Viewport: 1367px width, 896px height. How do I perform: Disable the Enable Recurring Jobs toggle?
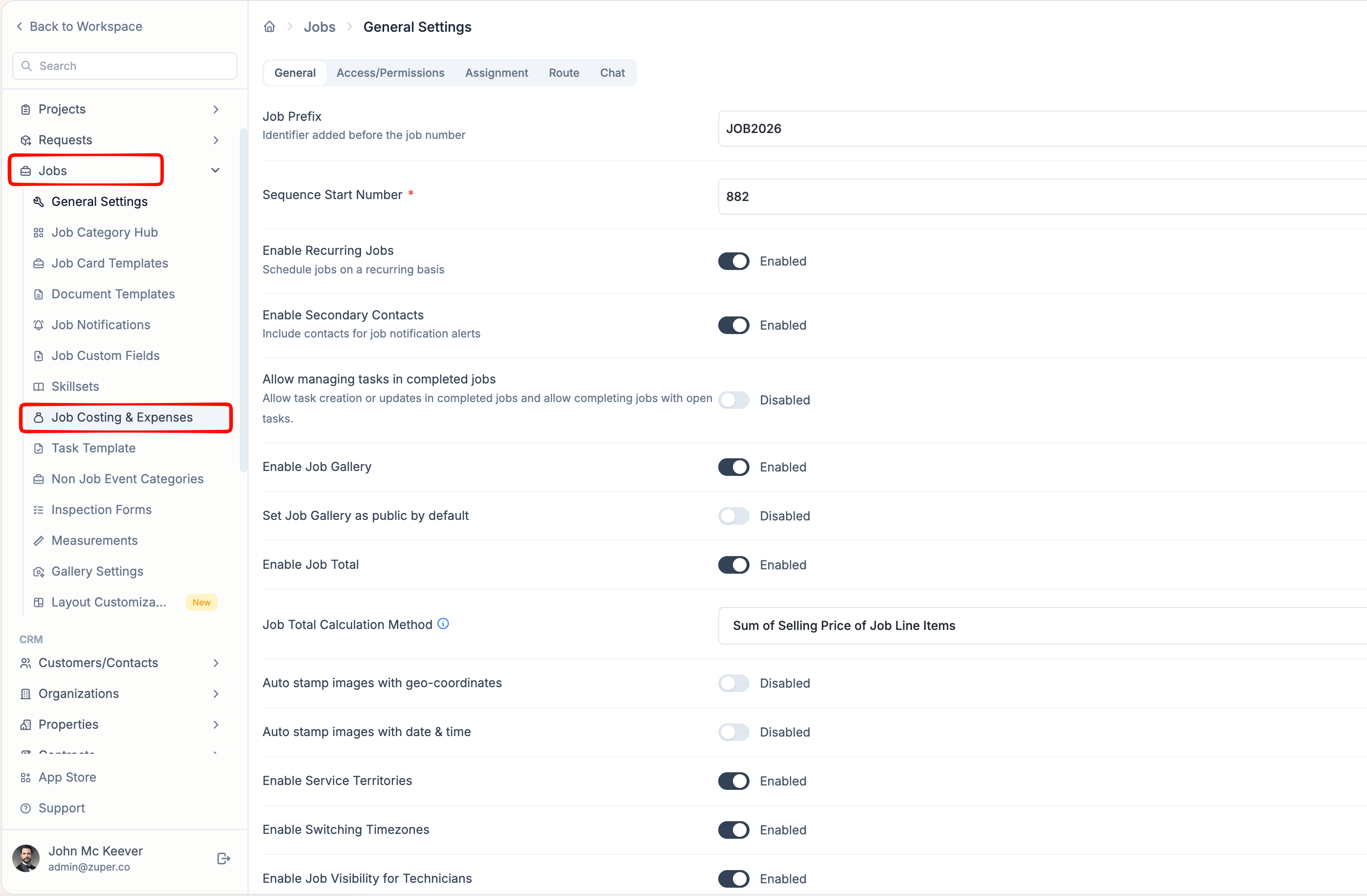pyautogui.click(x=733, y=261)
